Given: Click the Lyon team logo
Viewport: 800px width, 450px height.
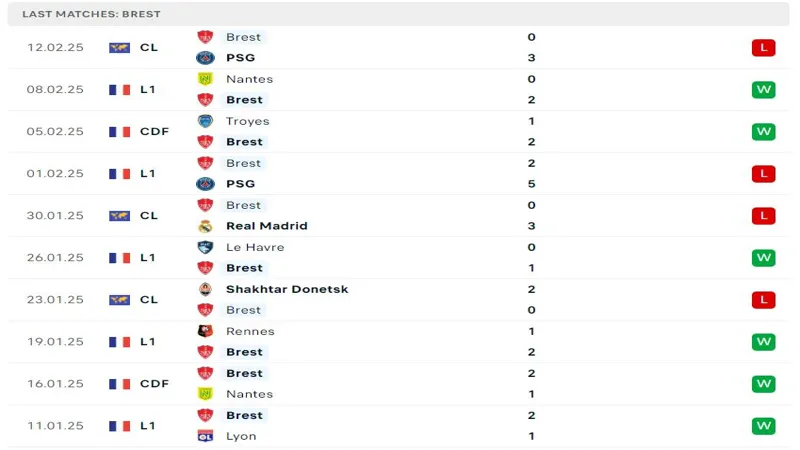Looking at the screenshot, I should tap(205, 436).
